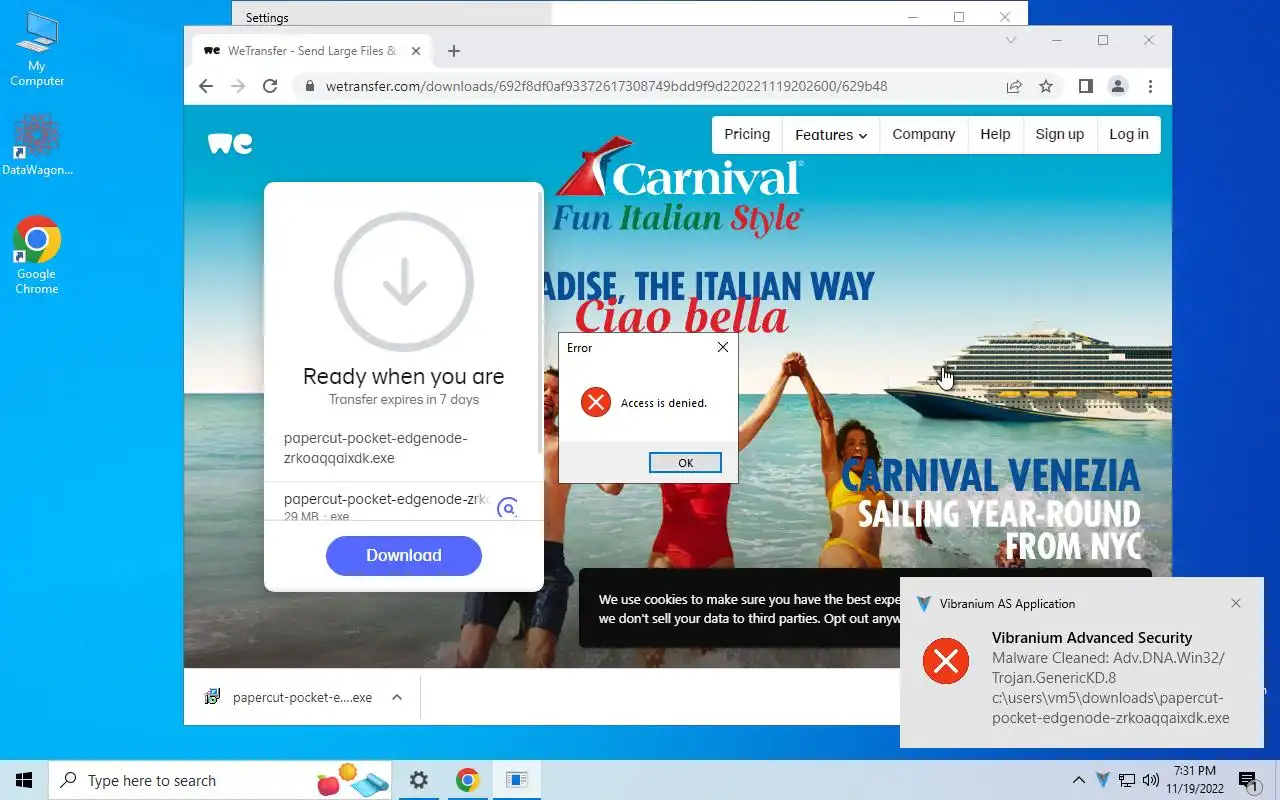The image size is (1280, 800).
Task: Click the Carnival advertisement logo
Action: (x=680, y=186)
